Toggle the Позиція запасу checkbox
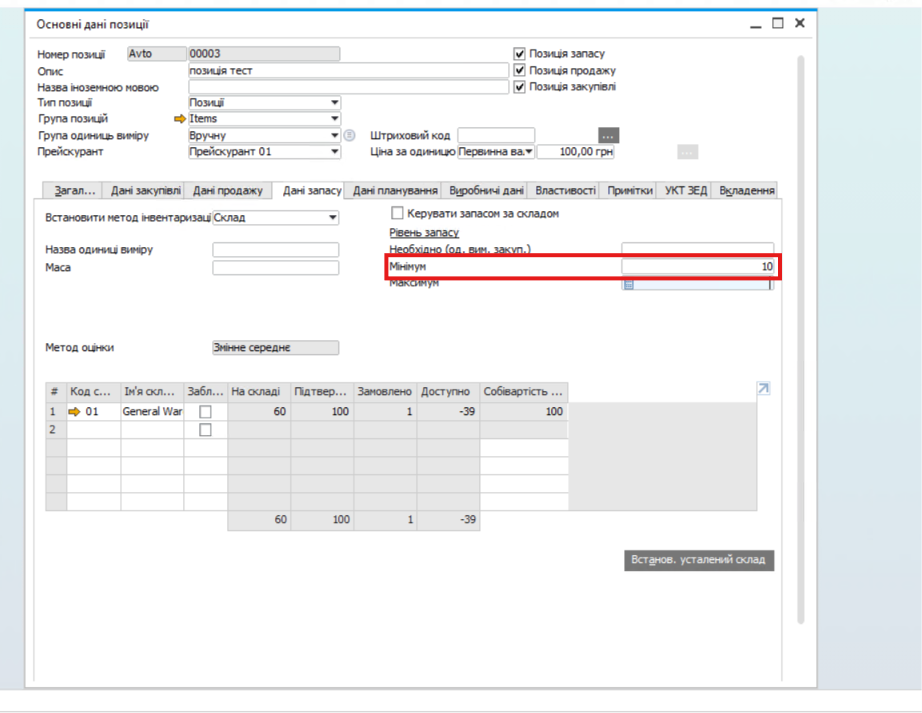 point(519,53)
